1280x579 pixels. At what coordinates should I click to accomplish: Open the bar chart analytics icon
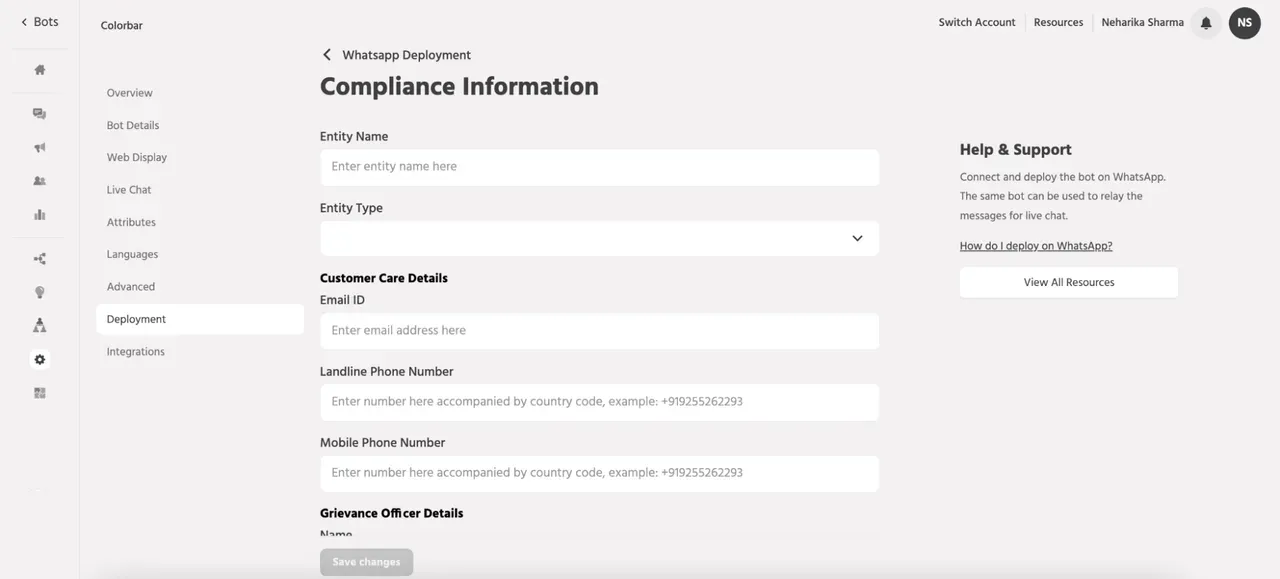pyautogui.click(x=40, y=214)
